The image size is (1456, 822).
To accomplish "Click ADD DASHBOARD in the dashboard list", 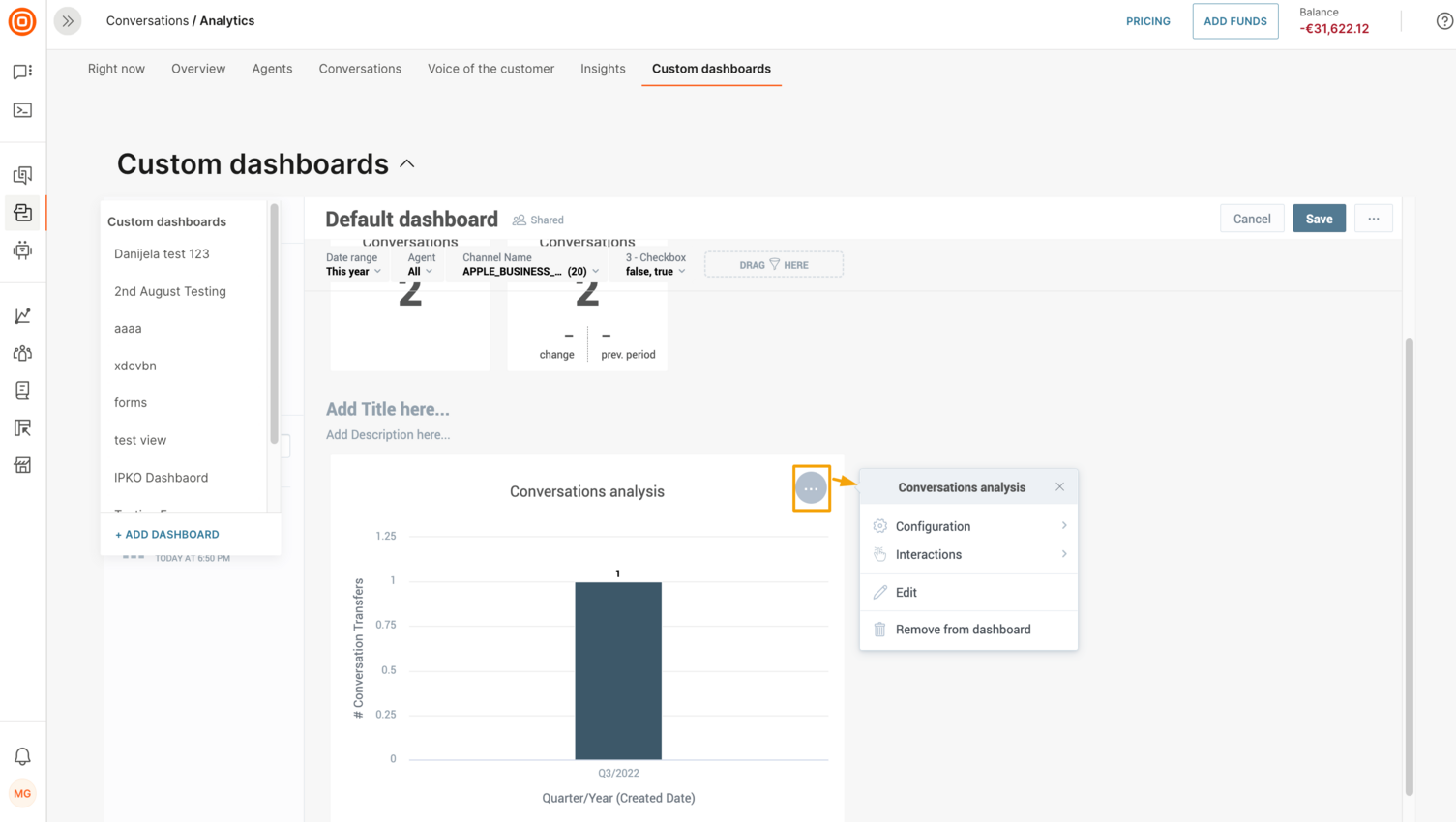I will pyautogui.click(x=166, y=534).
